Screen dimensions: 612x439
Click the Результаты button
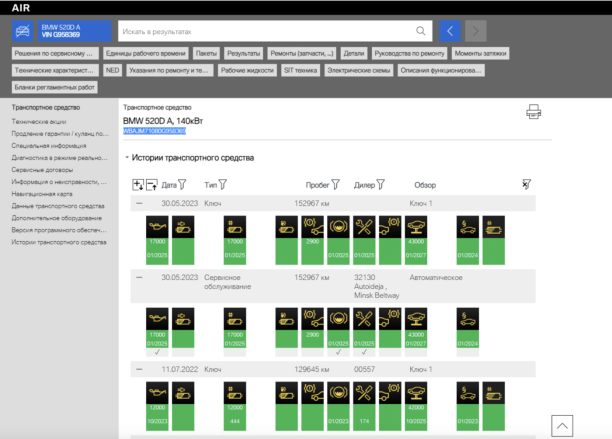click(x=244, y=53)
